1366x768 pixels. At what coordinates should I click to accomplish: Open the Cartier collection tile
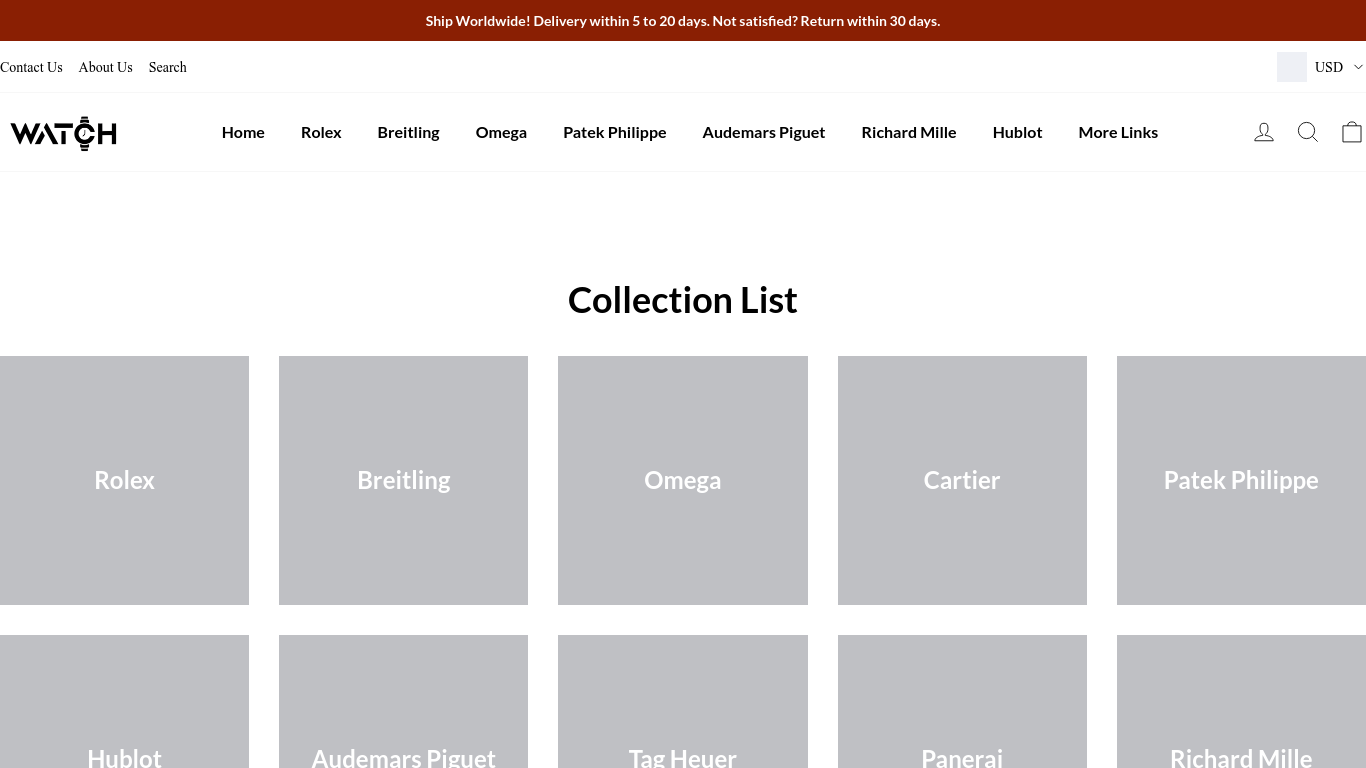[x=962, y=480]
